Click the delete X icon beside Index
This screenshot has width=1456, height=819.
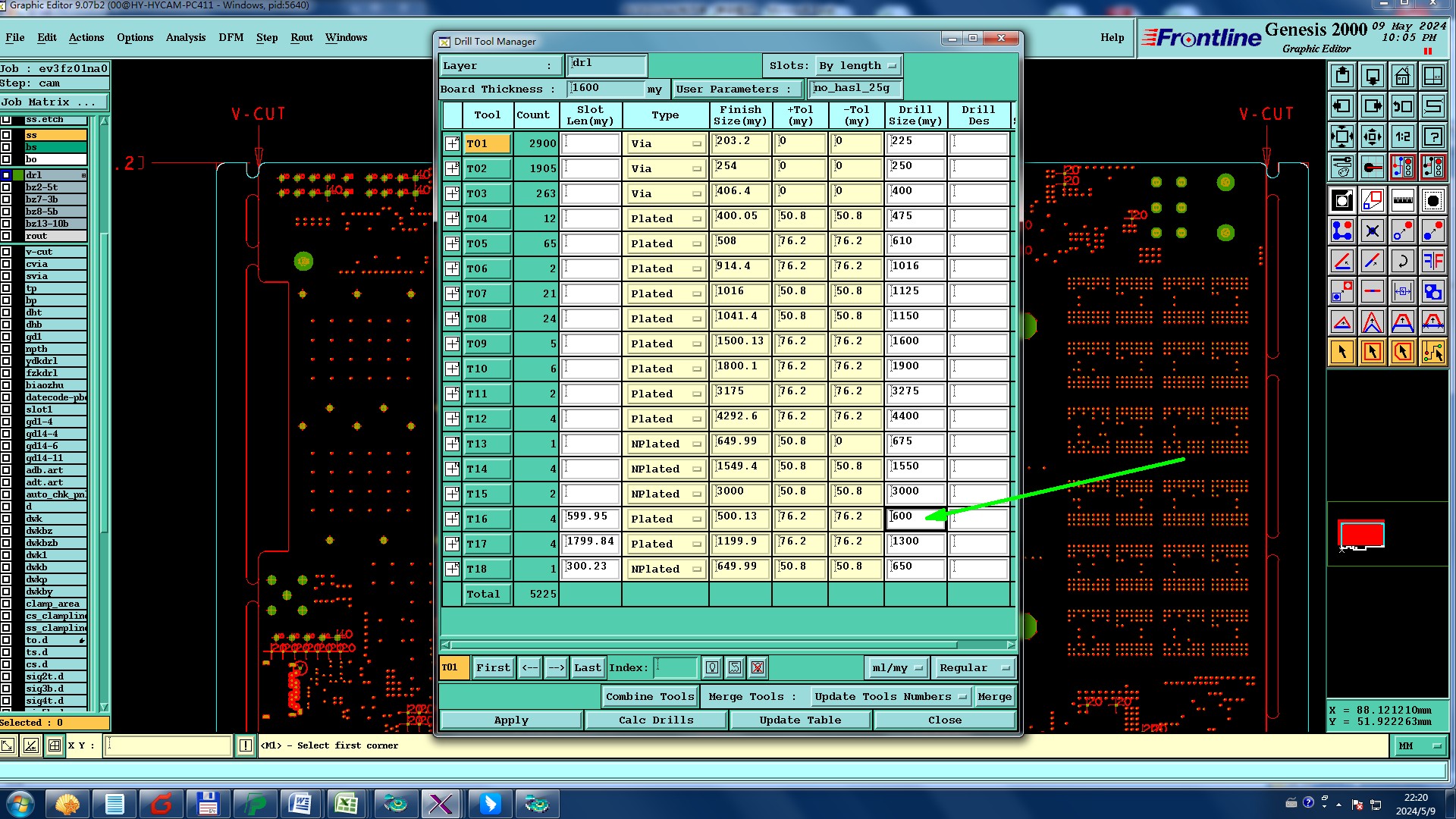click(757, 667)
